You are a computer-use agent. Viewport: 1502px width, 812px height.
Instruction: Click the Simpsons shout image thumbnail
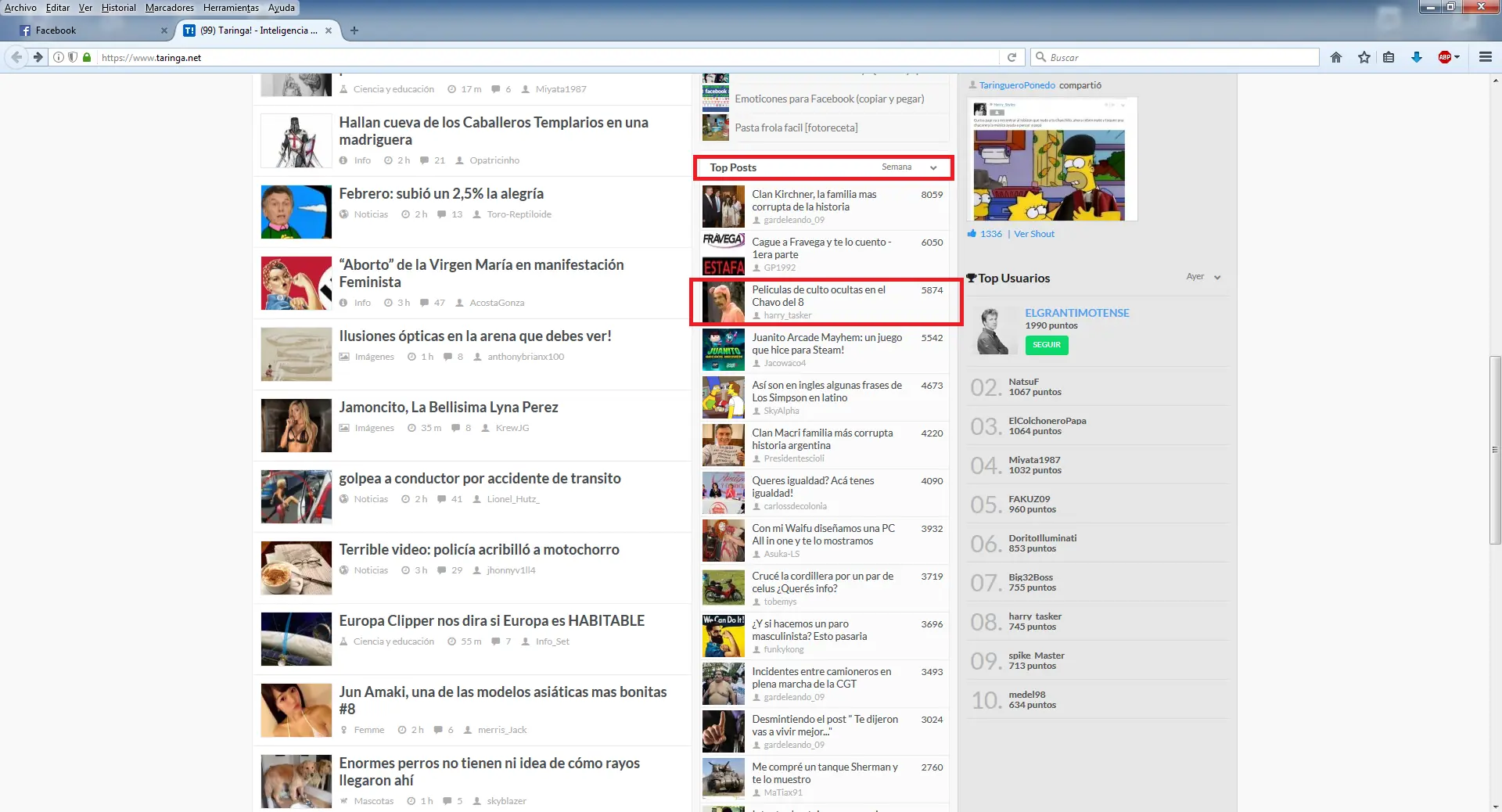pyautogui.click(x=1052, y=159)
